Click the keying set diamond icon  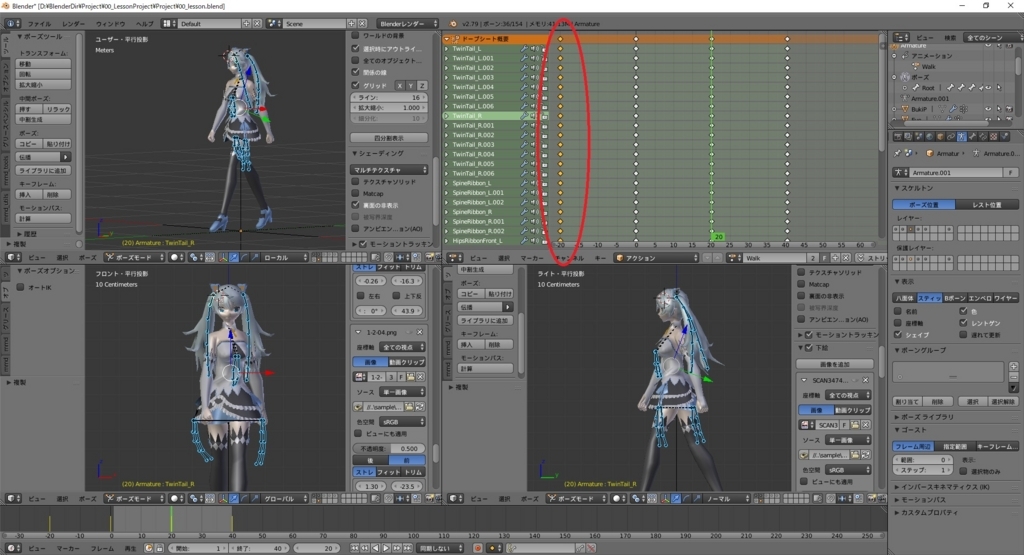click(492, 548)
